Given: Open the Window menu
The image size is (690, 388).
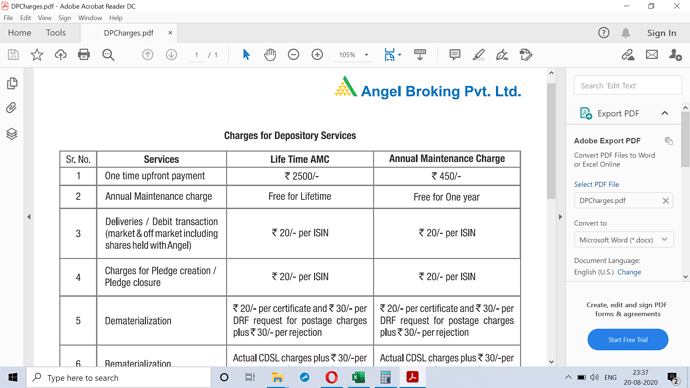Looking at the screenshot, I should click(x=90, y=18).
